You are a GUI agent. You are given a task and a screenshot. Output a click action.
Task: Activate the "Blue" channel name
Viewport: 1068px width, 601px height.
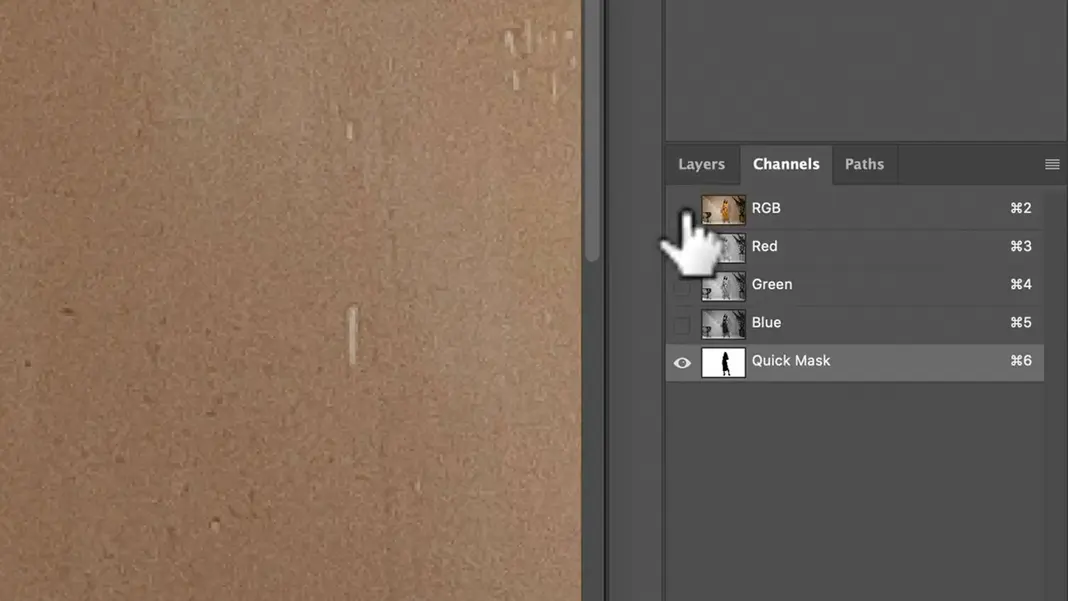(x=766, y=322)
